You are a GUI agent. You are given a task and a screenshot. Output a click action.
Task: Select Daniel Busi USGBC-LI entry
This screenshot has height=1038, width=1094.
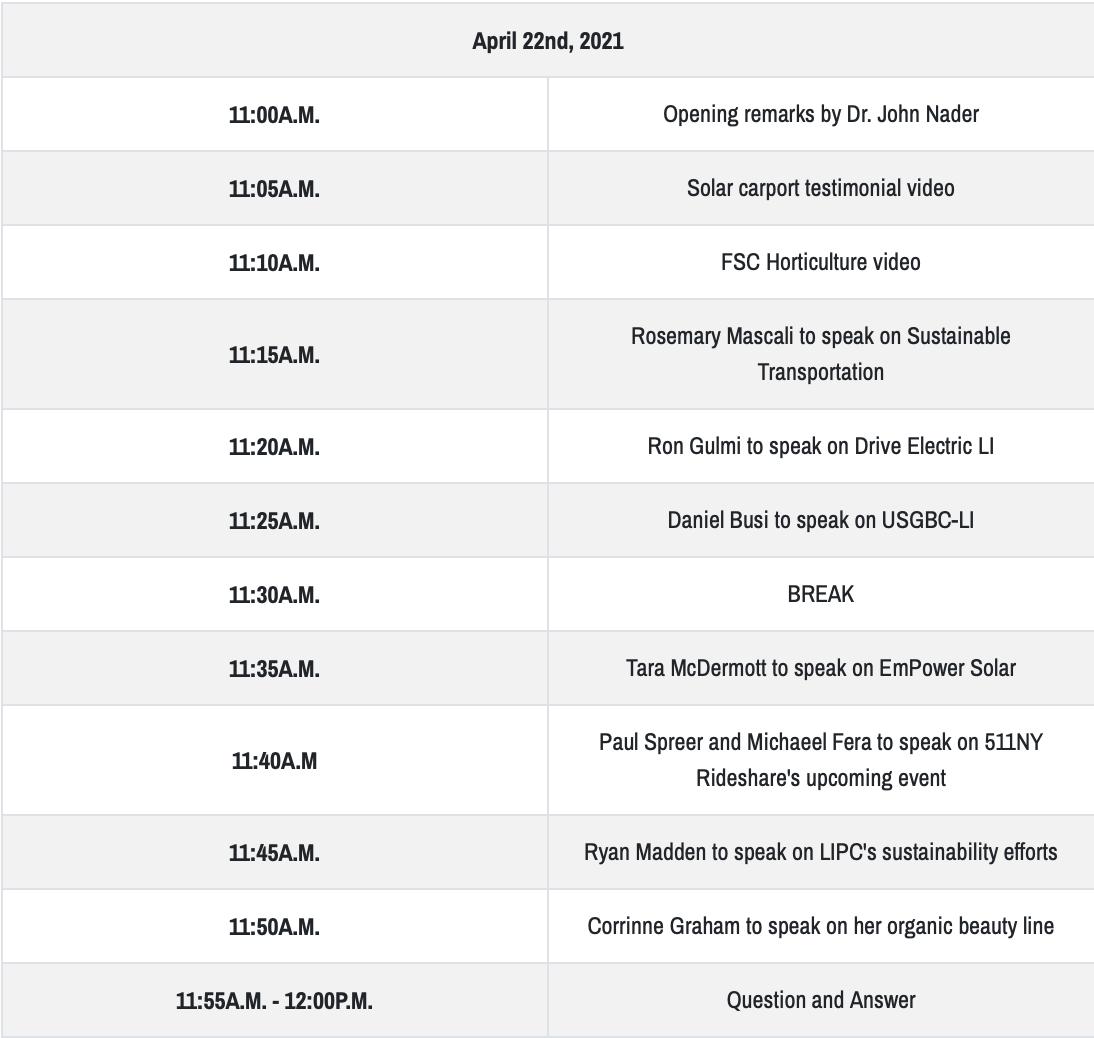821,520
